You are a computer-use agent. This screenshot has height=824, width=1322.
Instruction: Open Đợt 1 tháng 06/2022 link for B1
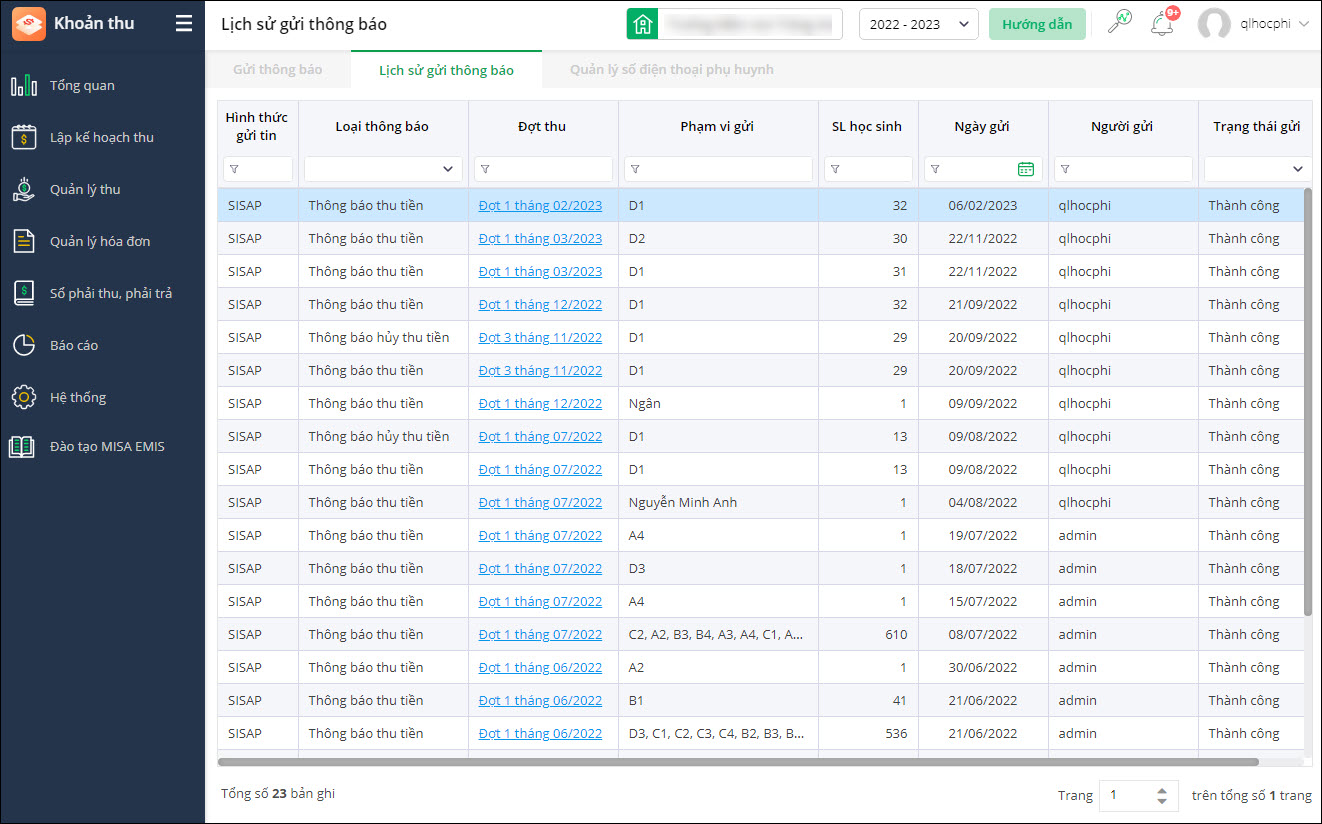point(540,700)
